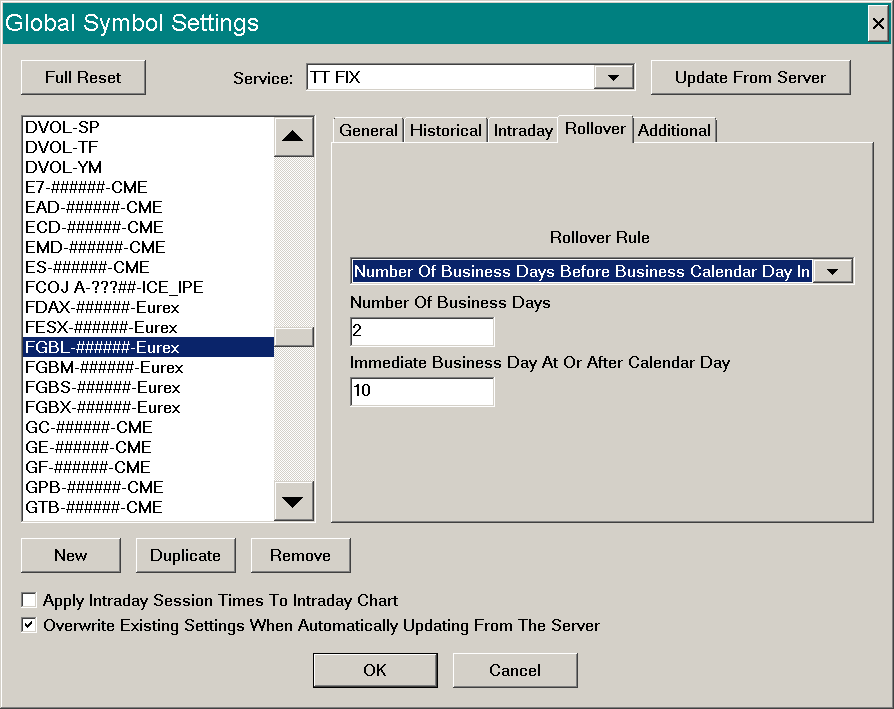Select GC-######-CME symbol
This screenshot has height=709, width=894.
tap(148, 427)
